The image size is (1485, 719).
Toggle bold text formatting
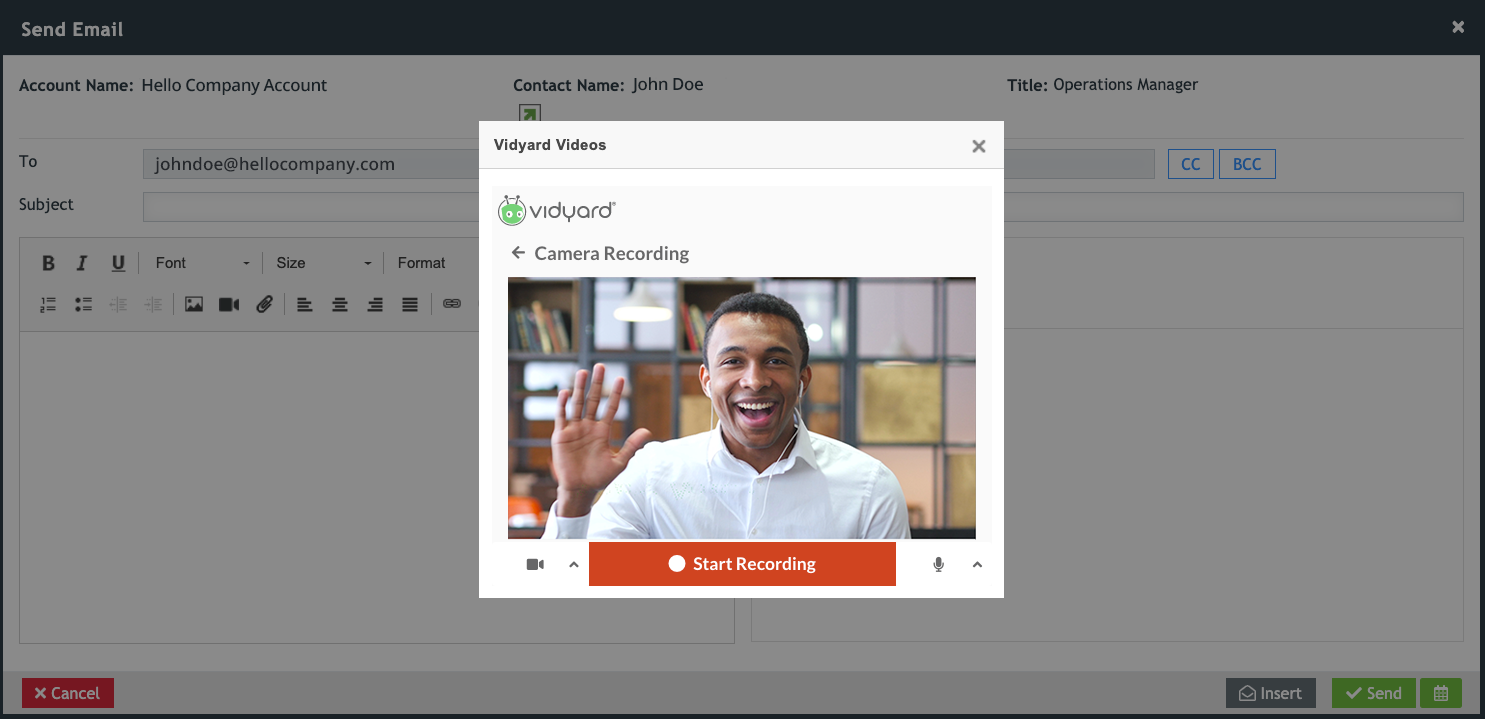click(48, 262)
